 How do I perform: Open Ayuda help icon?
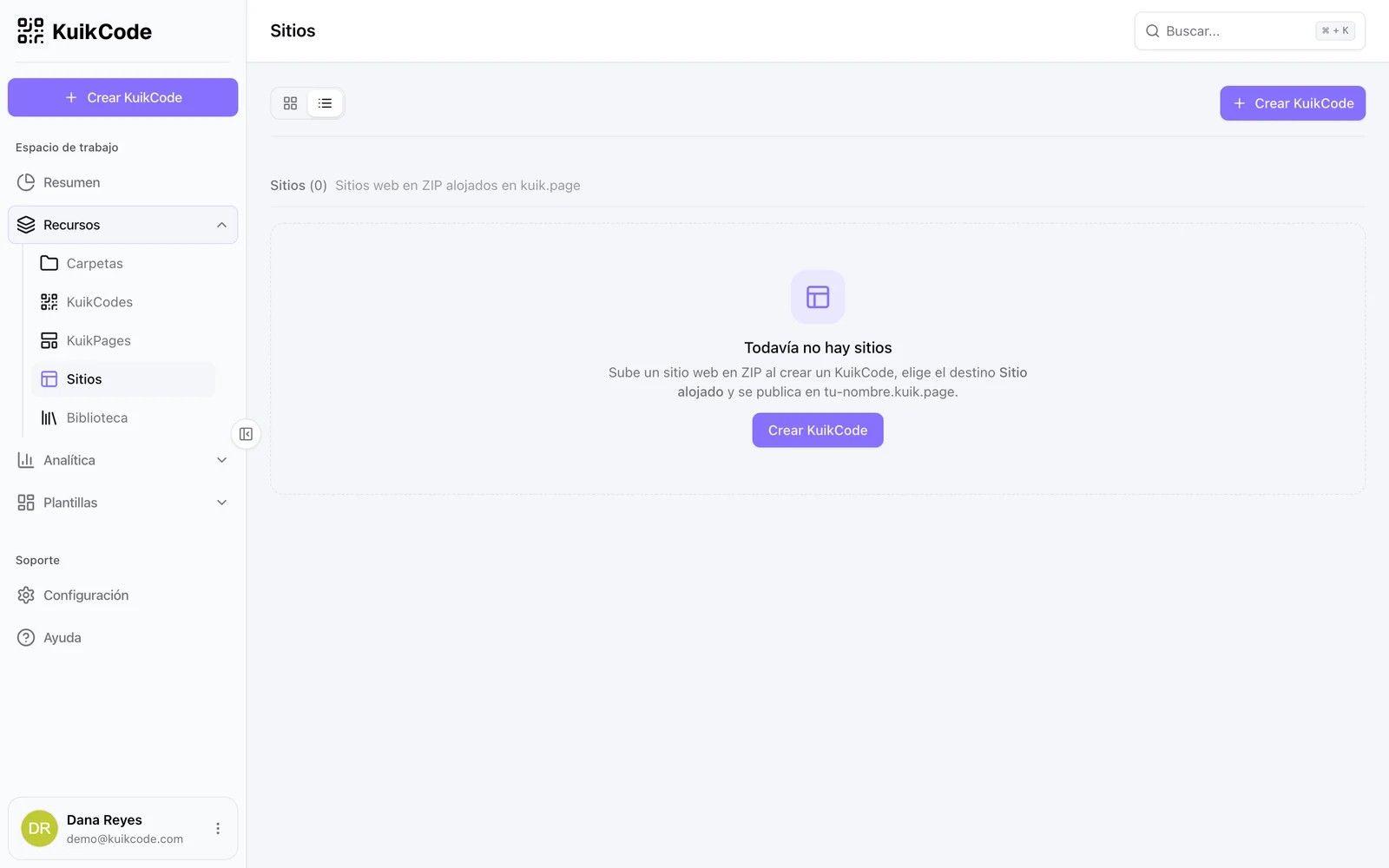click(26, 637)
